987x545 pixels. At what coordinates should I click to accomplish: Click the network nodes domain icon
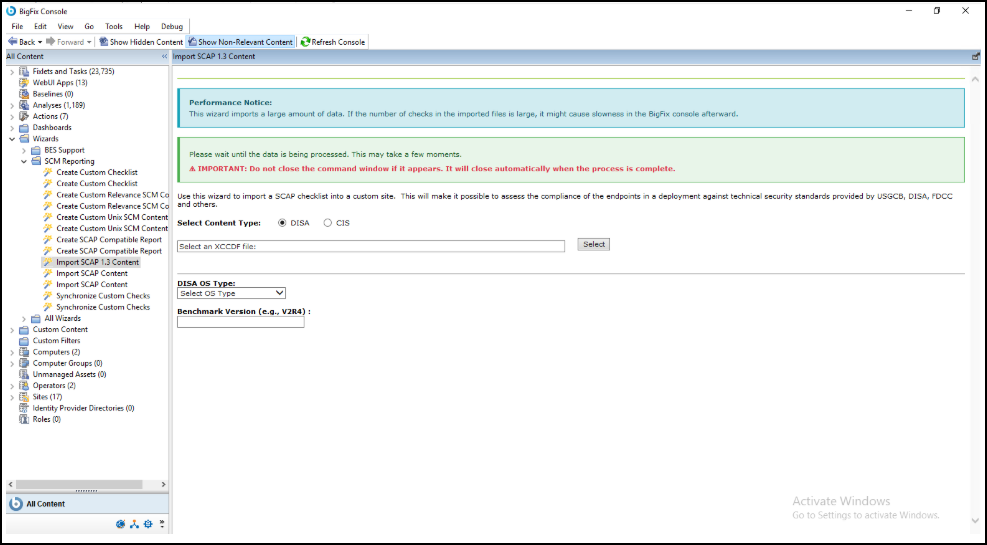coord(135,524)
